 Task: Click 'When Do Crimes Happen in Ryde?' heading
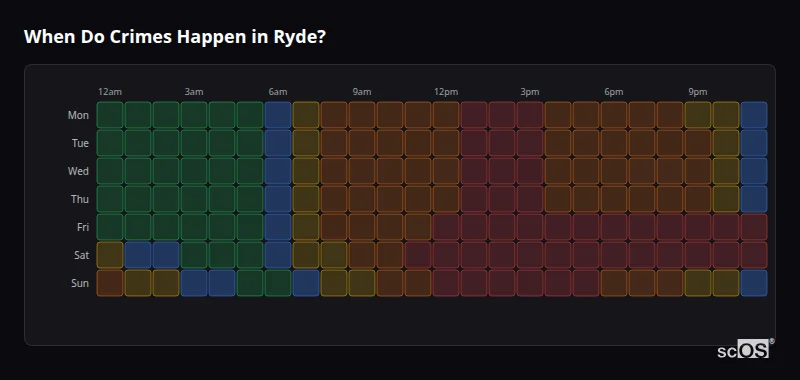point(174,37)
